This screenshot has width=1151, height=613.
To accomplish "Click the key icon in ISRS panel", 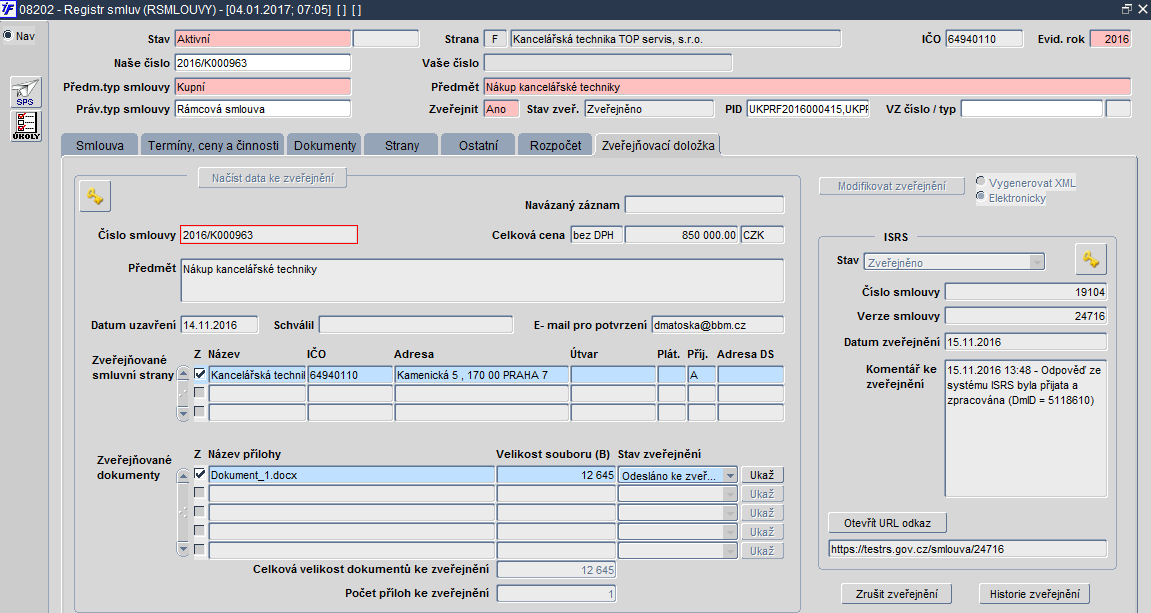I will pyautogui.click(x=1091, y=259).
